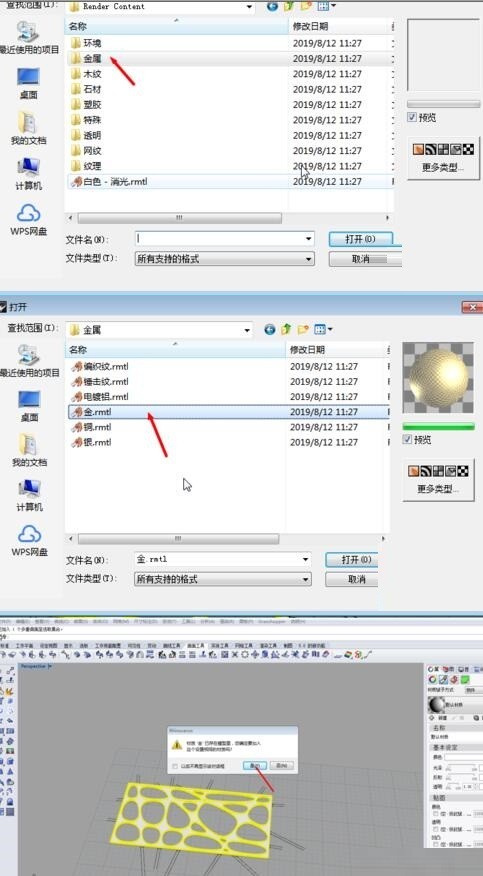This screenshot has height=876, width=483.
Task: Enable 颜色 texture checkbox in Rhino 贴图 section
Action: (x=436, y=814)
